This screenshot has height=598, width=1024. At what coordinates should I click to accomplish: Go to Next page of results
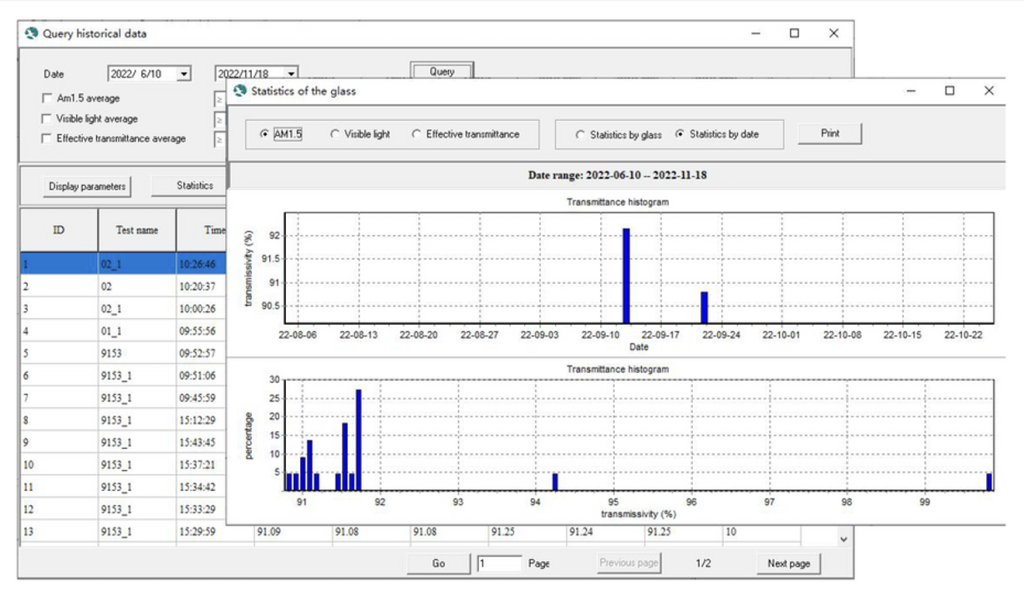(x=788, y=564)
